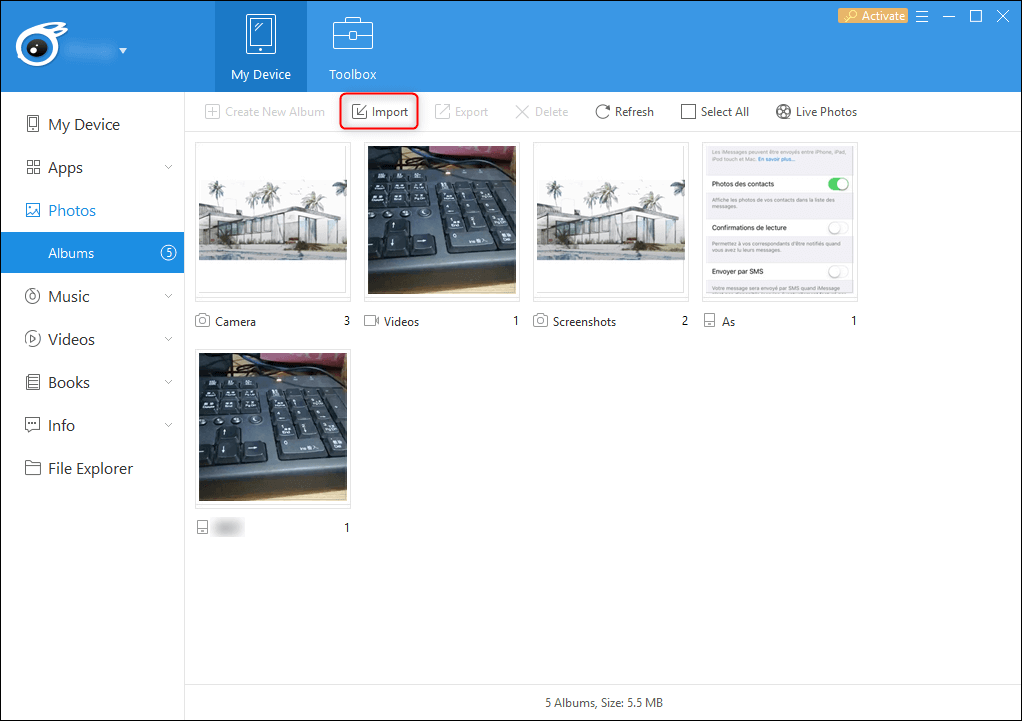
Task: Expand the Books section chevron
Action: tap(168, 383)
